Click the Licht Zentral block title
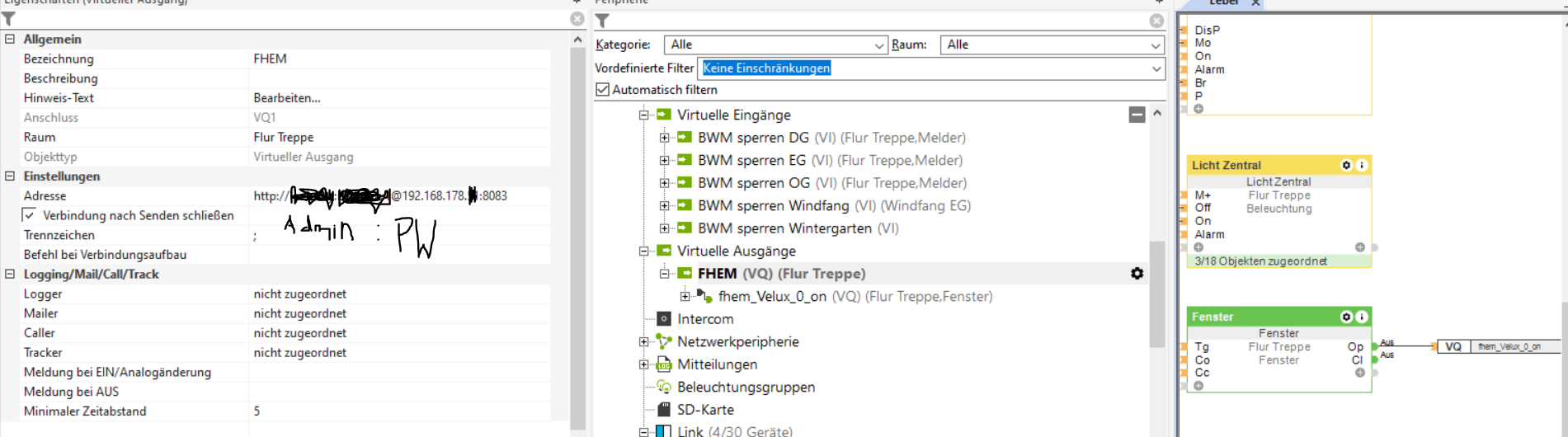Image resolution: width=1568 pixels, height=437 pixels. coord(1227,165)
